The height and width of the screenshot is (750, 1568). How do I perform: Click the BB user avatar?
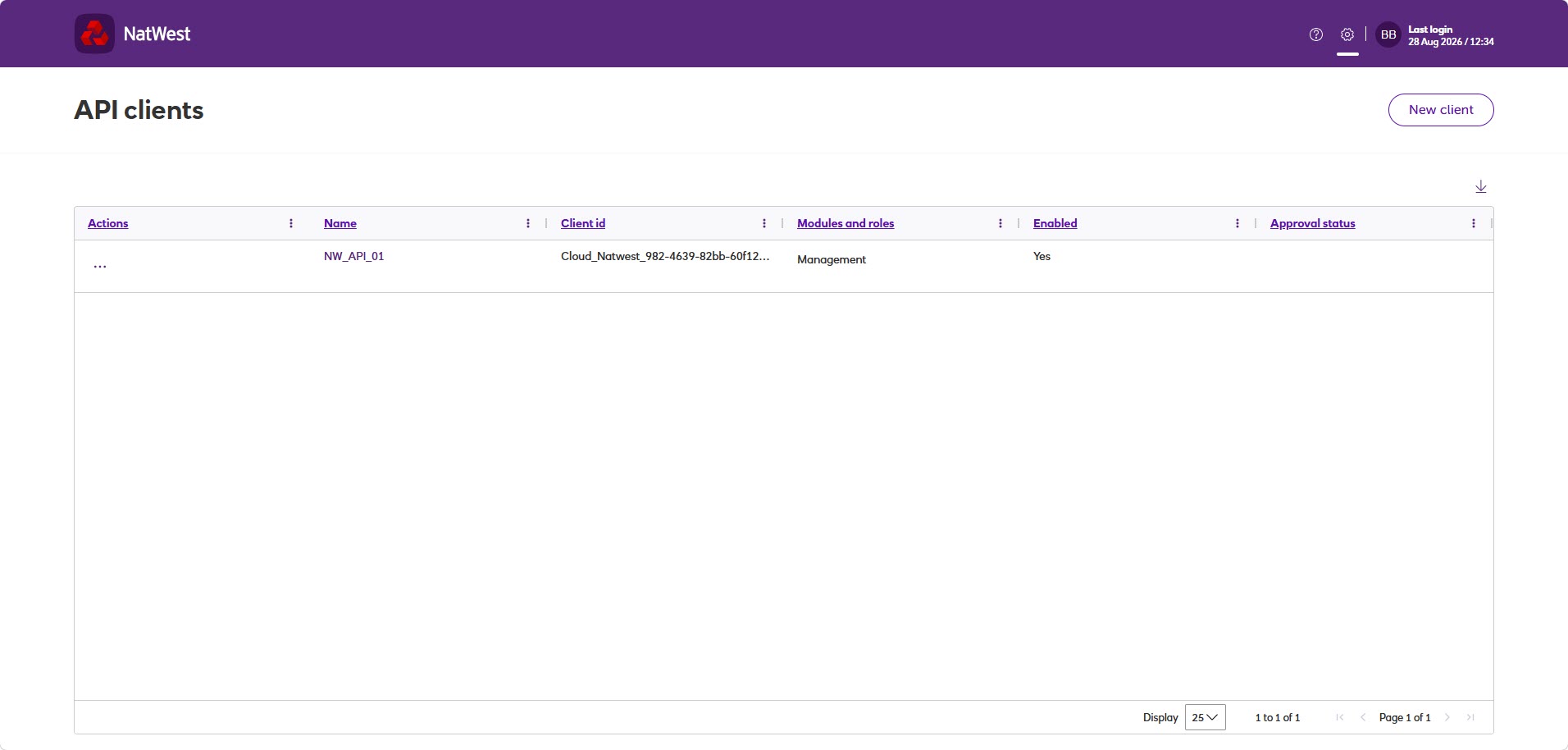click(x=1388, y=34)
